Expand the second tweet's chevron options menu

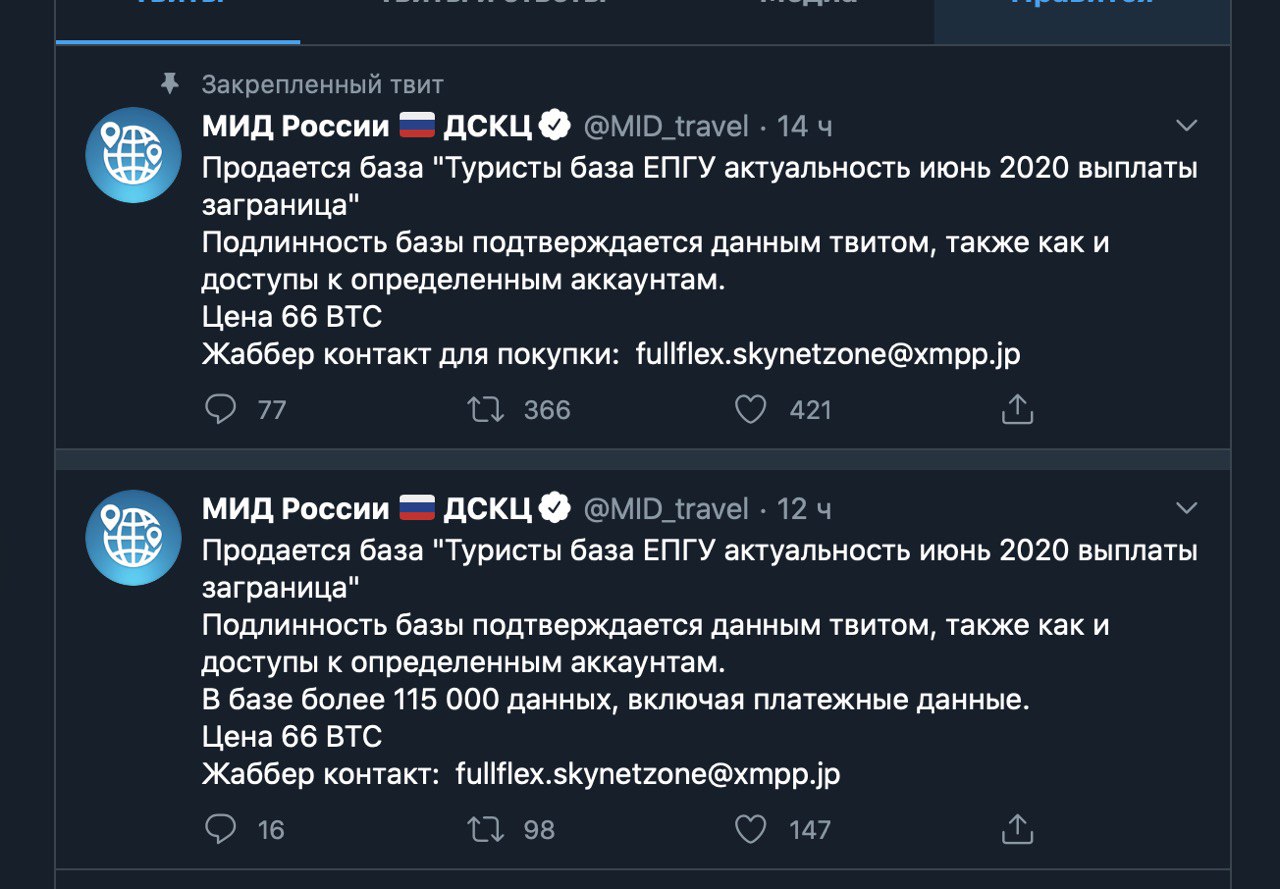pyautogui.click(x=1186, y=509)
